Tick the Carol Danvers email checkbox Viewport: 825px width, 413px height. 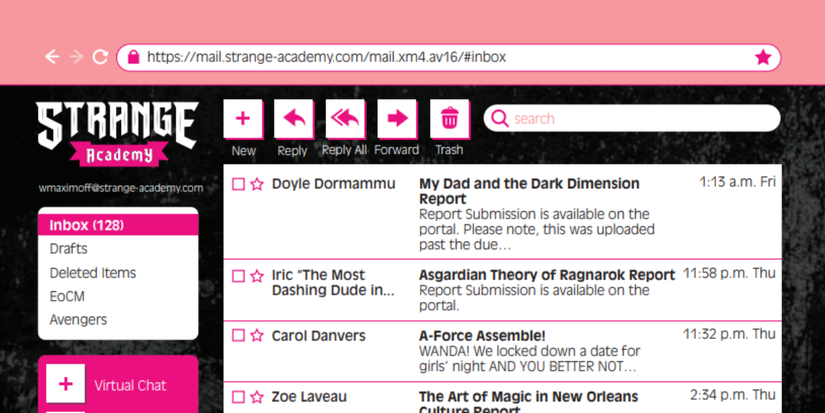pyautogui.click(x=238, y=336)
